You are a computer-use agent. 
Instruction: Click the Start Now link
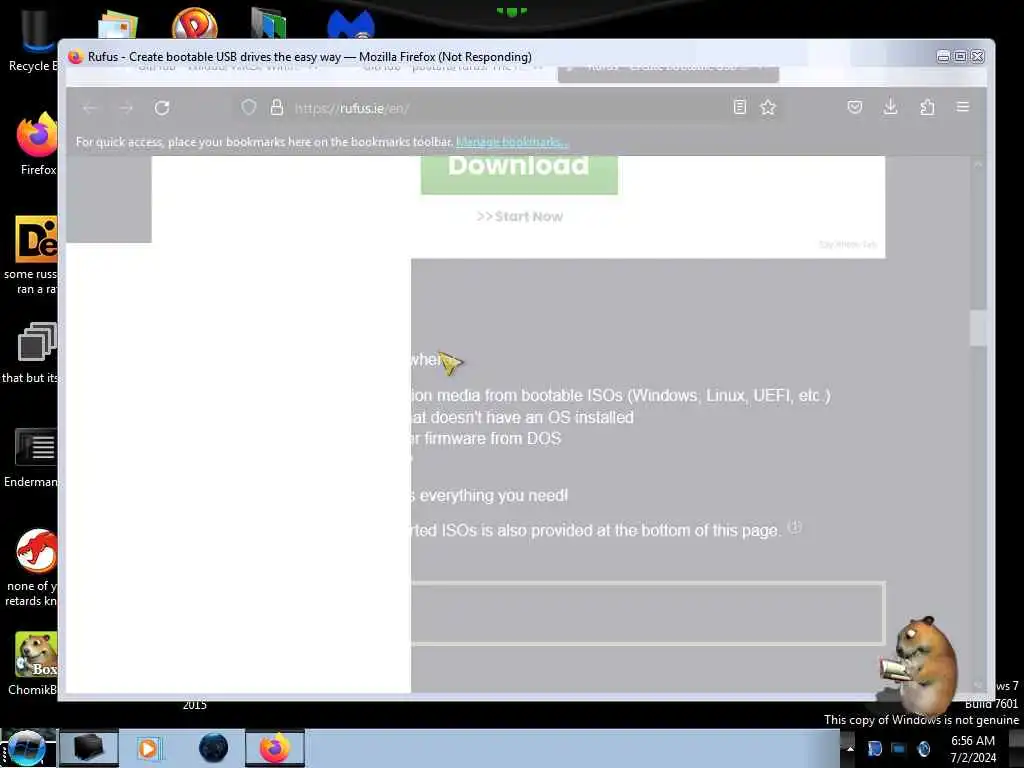[x=520, y=217]
